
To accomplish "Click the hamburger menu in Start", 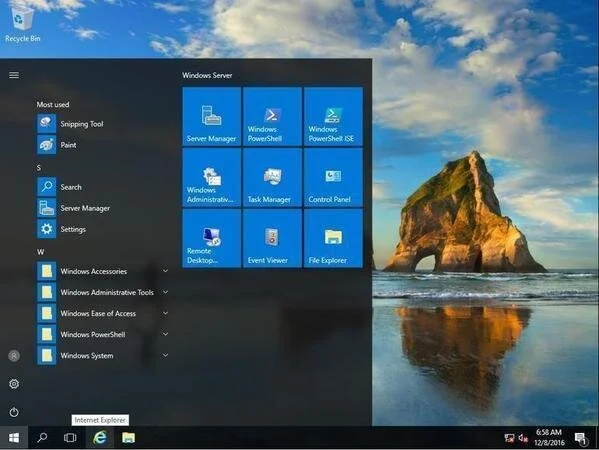I will pos(14,75).
